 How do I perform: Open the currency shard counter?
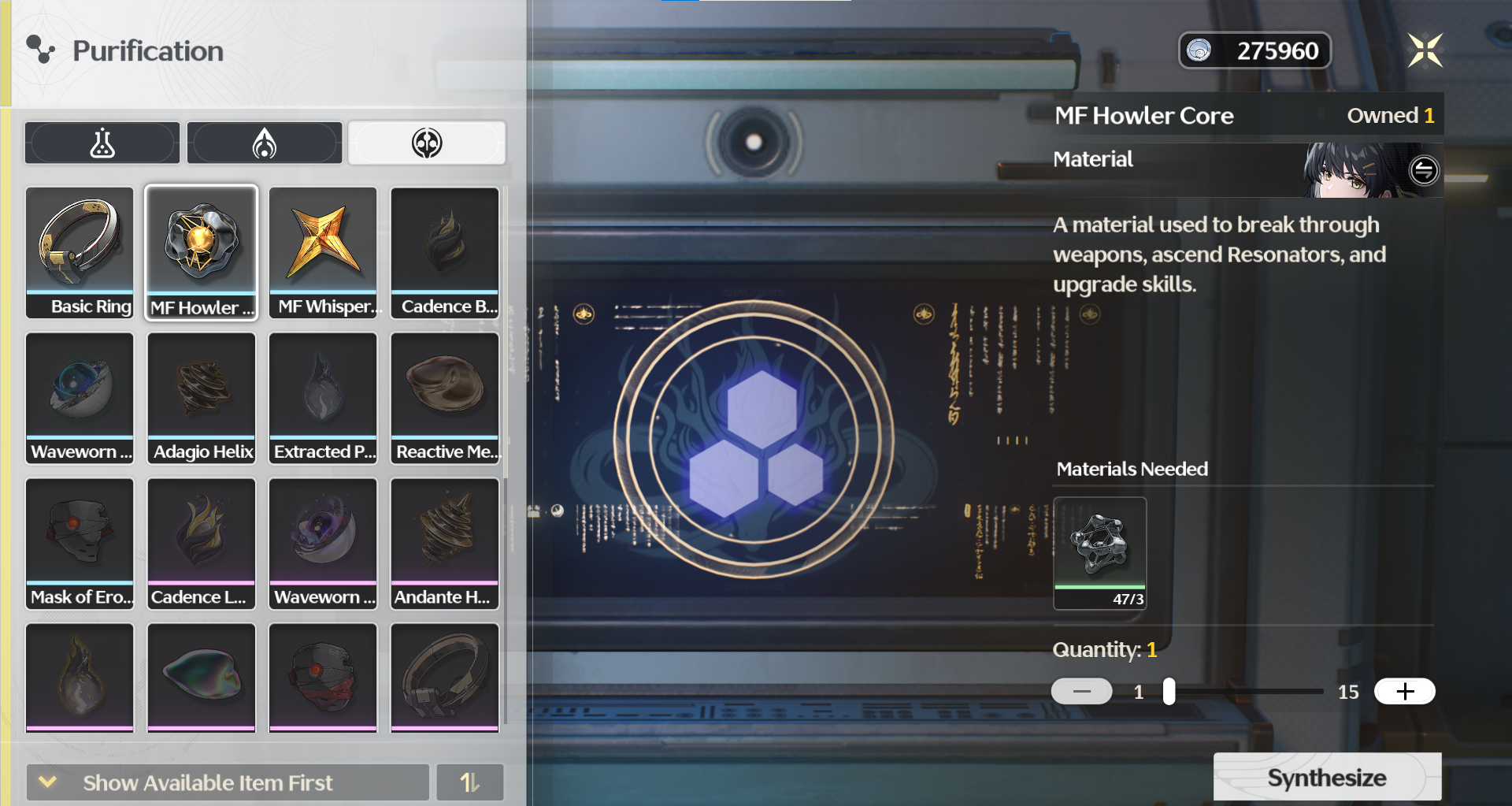click(1254, 50)
